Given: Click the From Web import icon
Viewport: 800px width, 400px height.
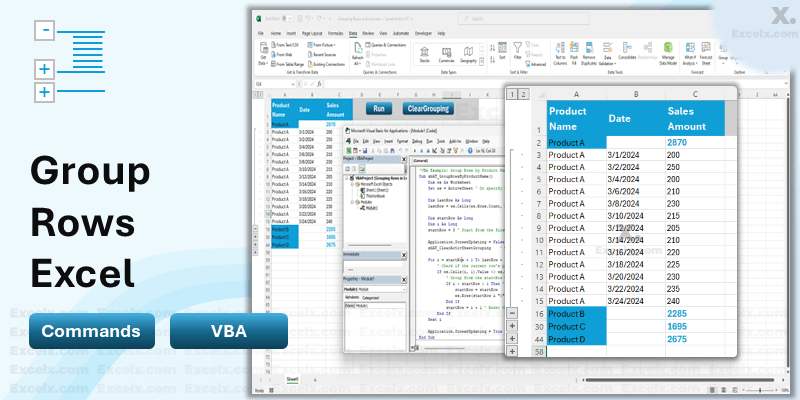Looking at the screenshot, I should 273,55.
